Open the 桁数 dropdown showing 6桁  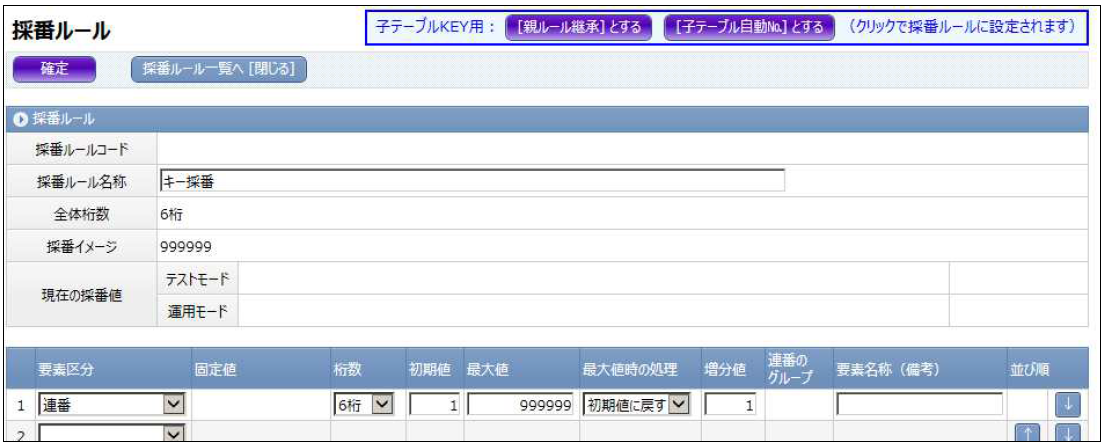click(x=363, y=404)
